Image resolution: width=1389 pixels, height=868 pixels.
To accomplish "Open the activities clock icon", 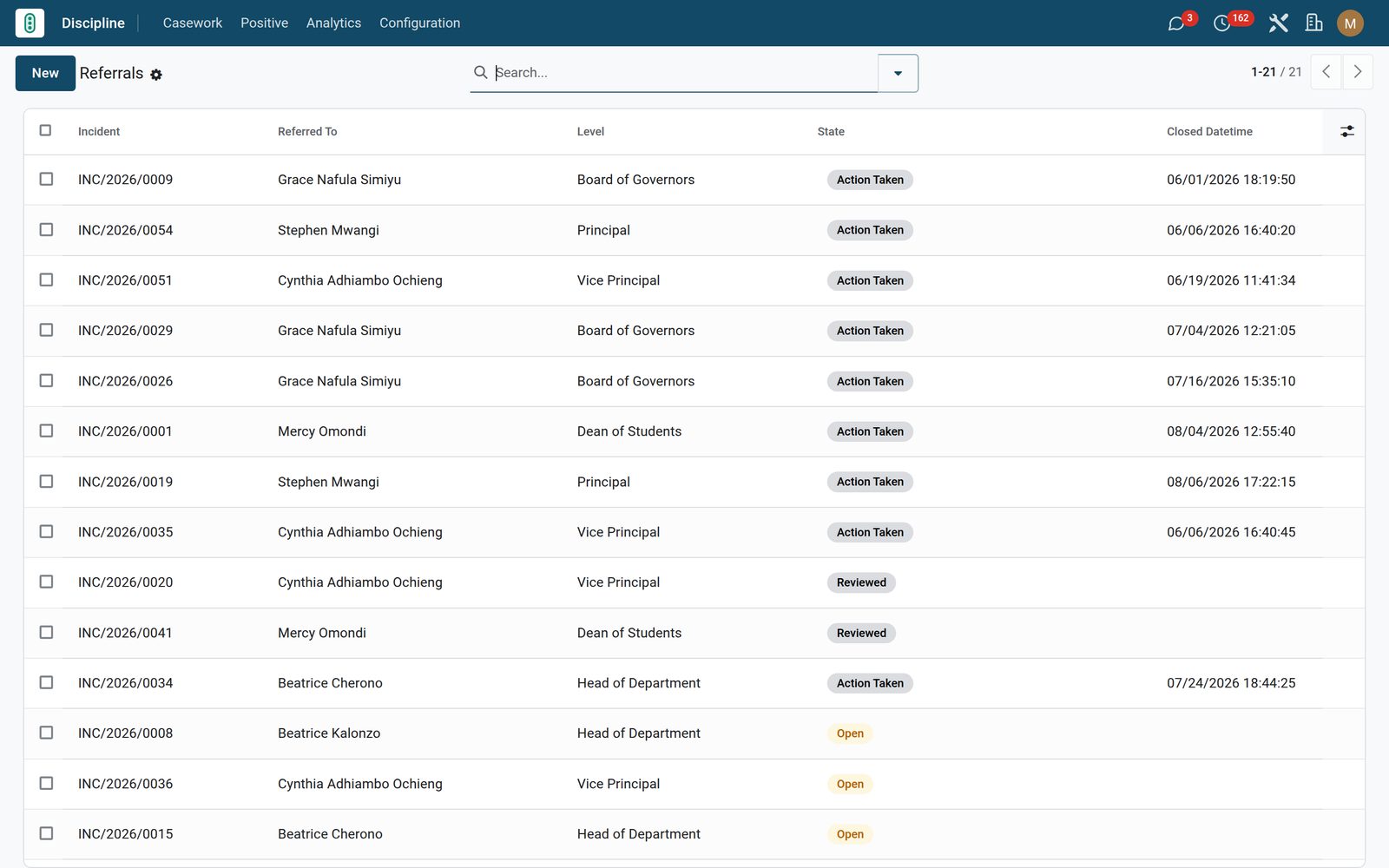I will coord(1222,23).
